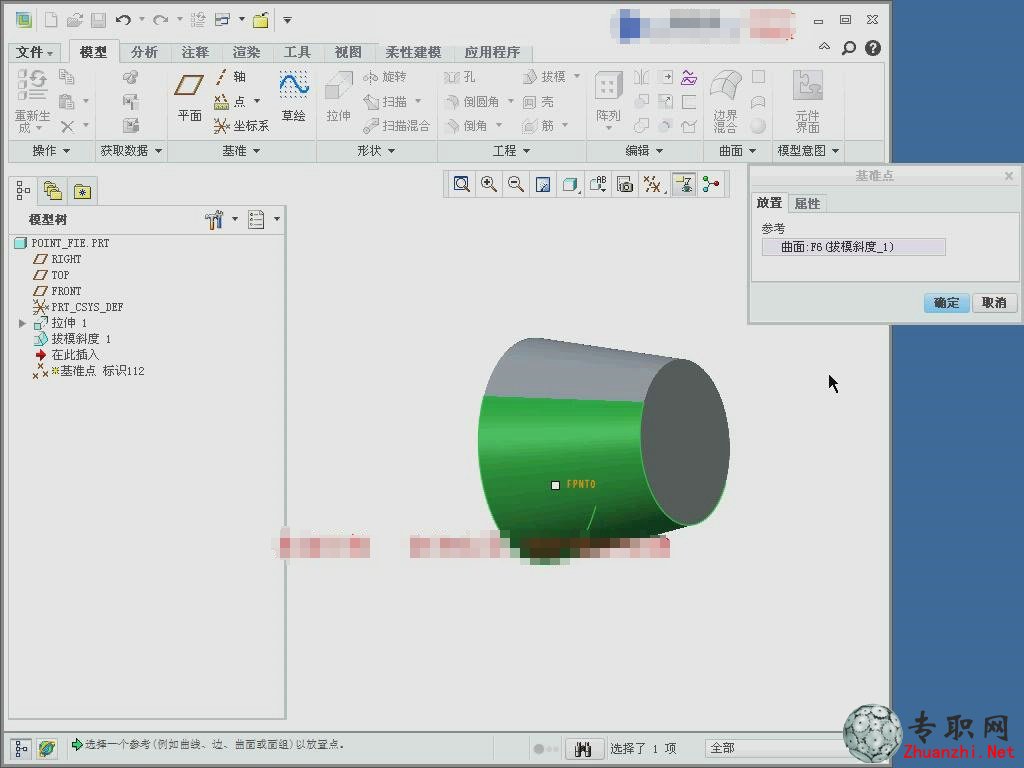Click the Extrude (拉伸) tool
1024x768 pixels.
click(x=338, y=97)
